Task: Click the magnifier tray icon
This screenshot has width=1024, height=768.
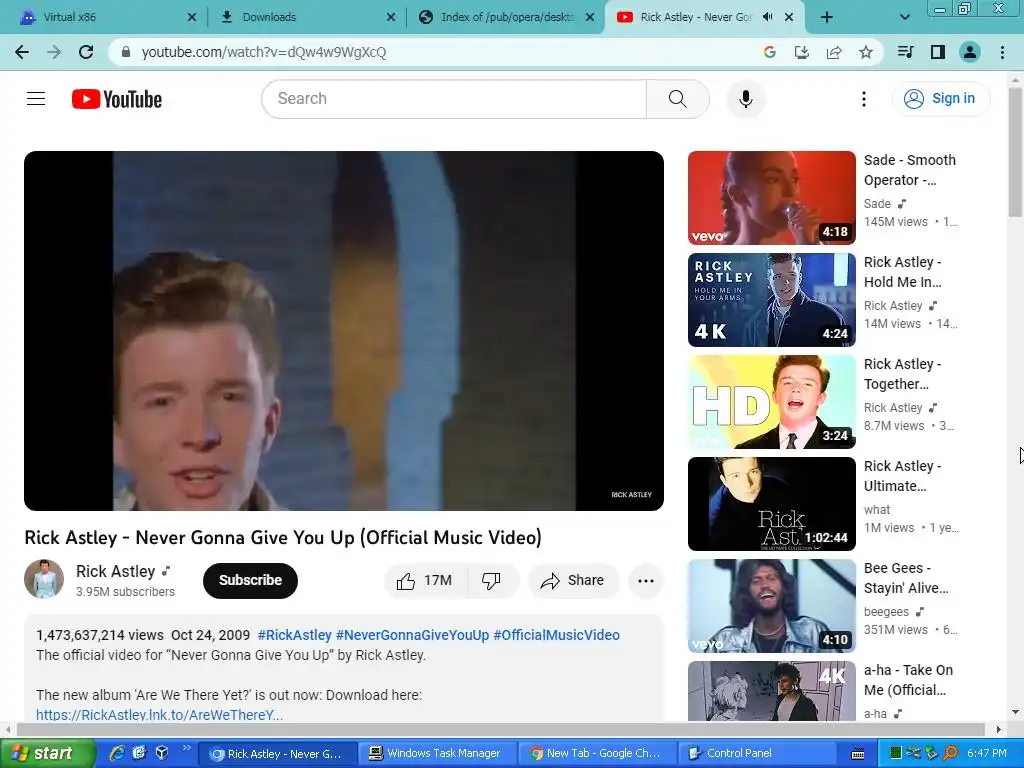Action: (950, 754)
